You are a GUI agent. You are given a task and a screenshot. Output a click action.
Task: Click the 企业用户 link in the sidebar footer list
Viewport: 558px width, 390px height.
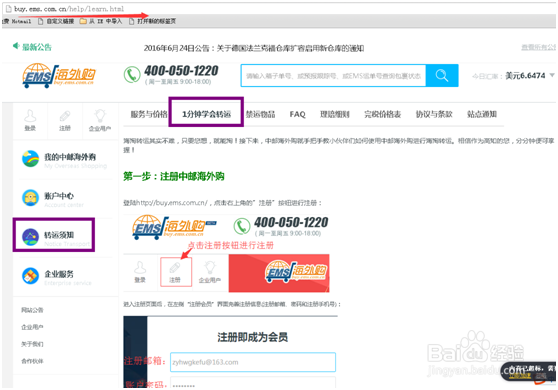tap(32, 327)
